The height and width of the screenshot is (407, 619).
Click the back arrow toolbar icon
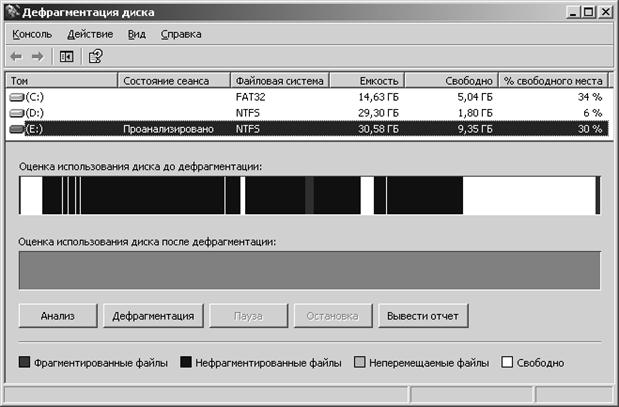(16, 56)
